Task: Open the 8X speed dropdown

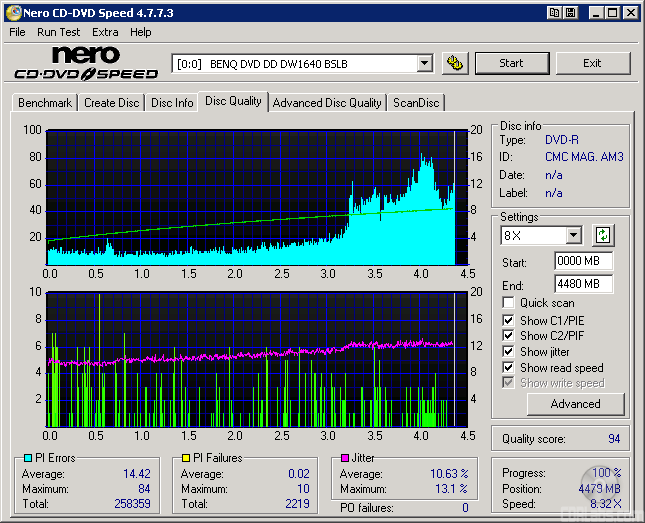Action: click(573, 235)
